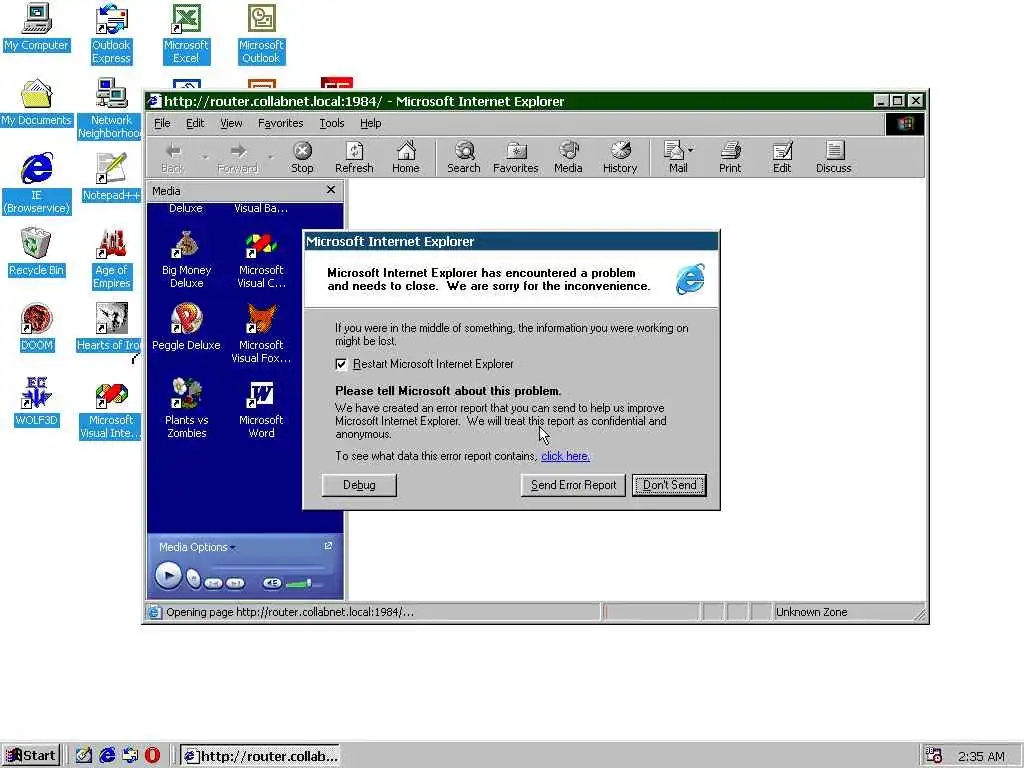Open the Help menu
Viewport: 1024px width, 768px height.
(x=370, y=123)
